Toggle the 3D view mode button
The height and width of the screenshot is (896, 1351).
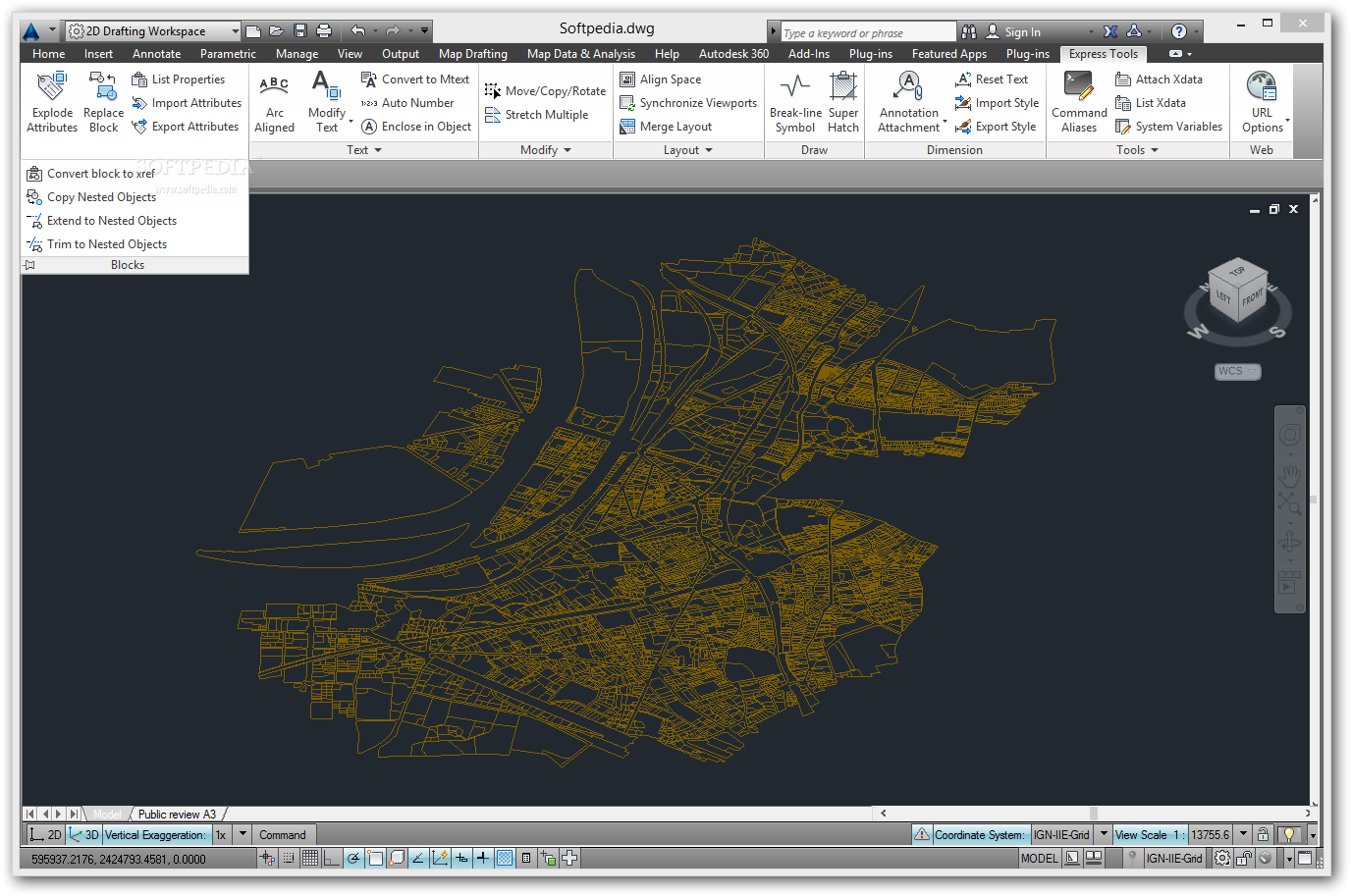click(x=84, y=835)
